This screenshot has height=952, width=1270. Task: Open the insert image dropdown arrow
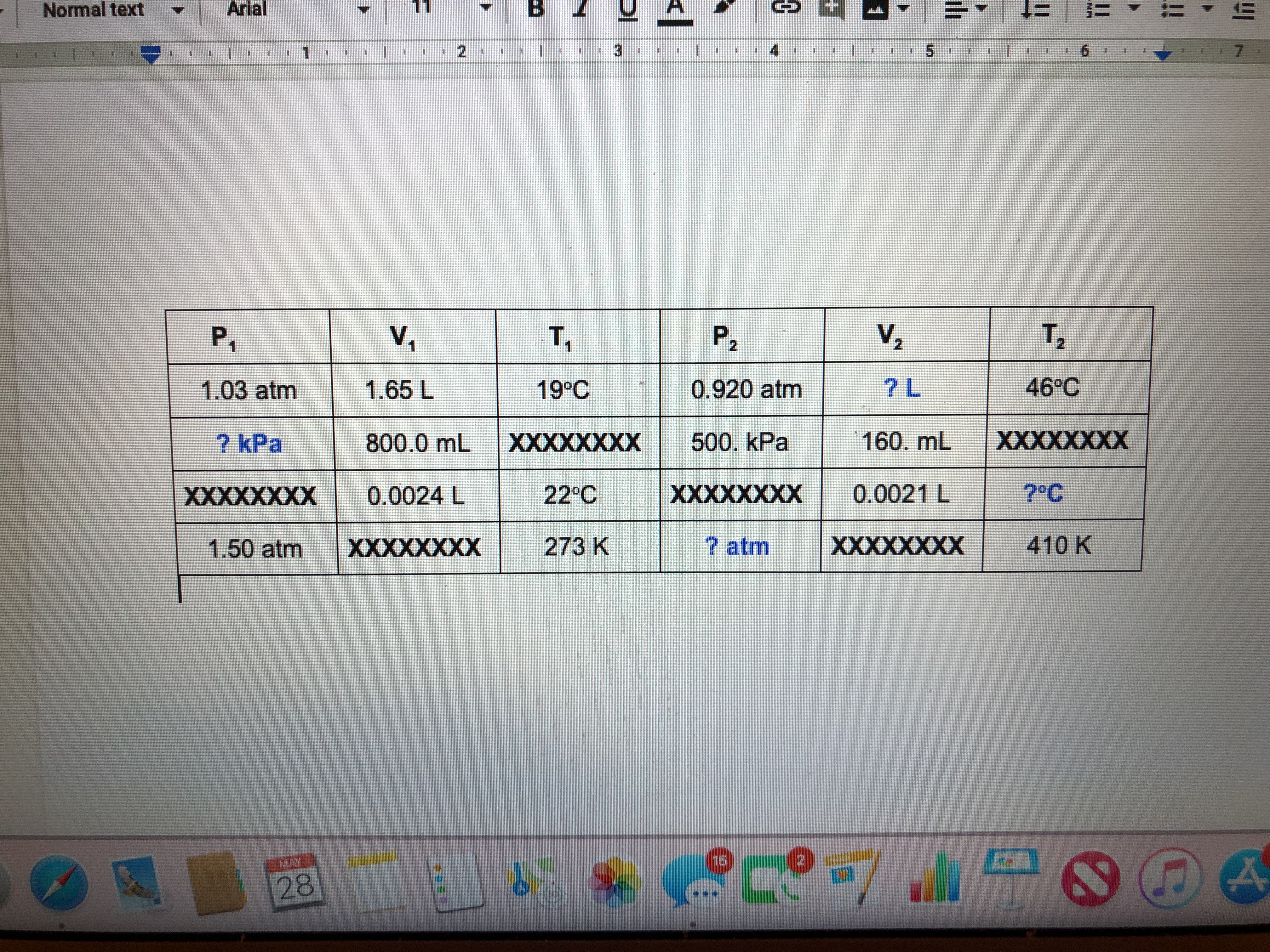tap(904, 9)
